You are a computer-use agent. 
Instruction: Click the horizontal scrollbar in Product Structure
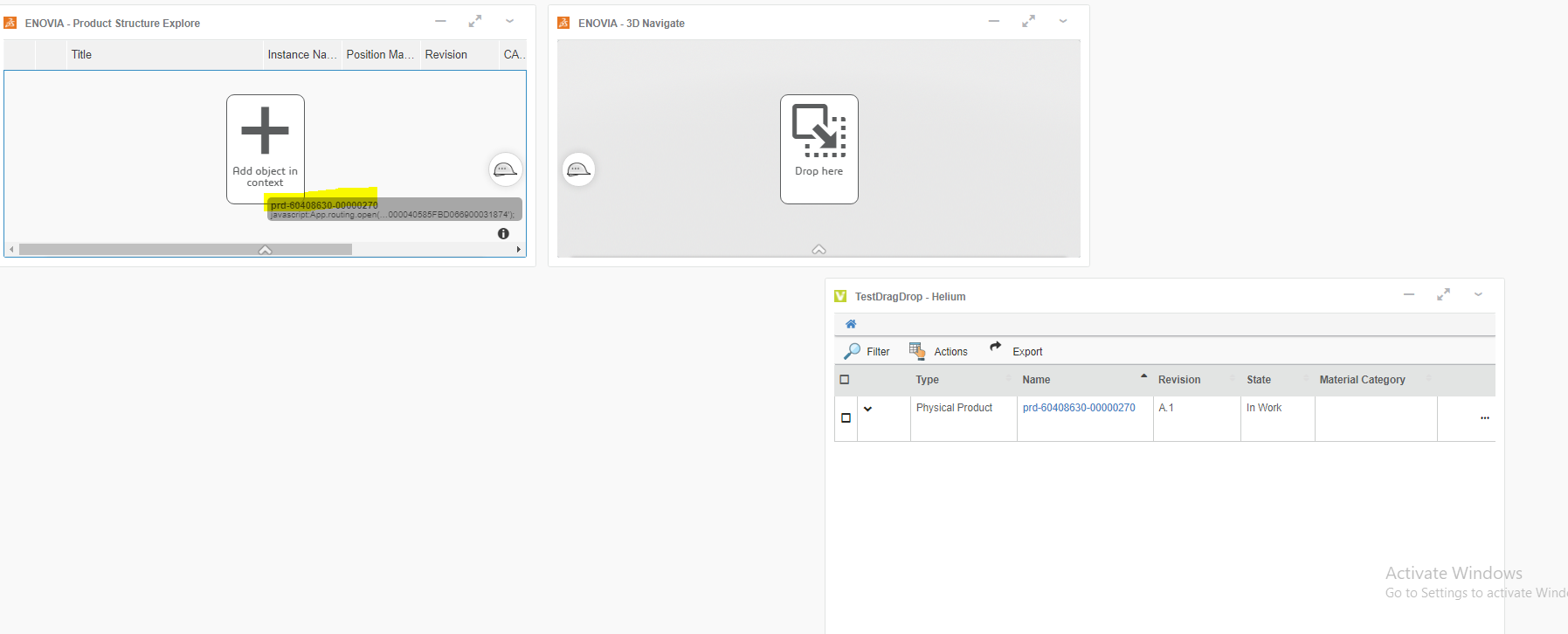click(185, 250)
